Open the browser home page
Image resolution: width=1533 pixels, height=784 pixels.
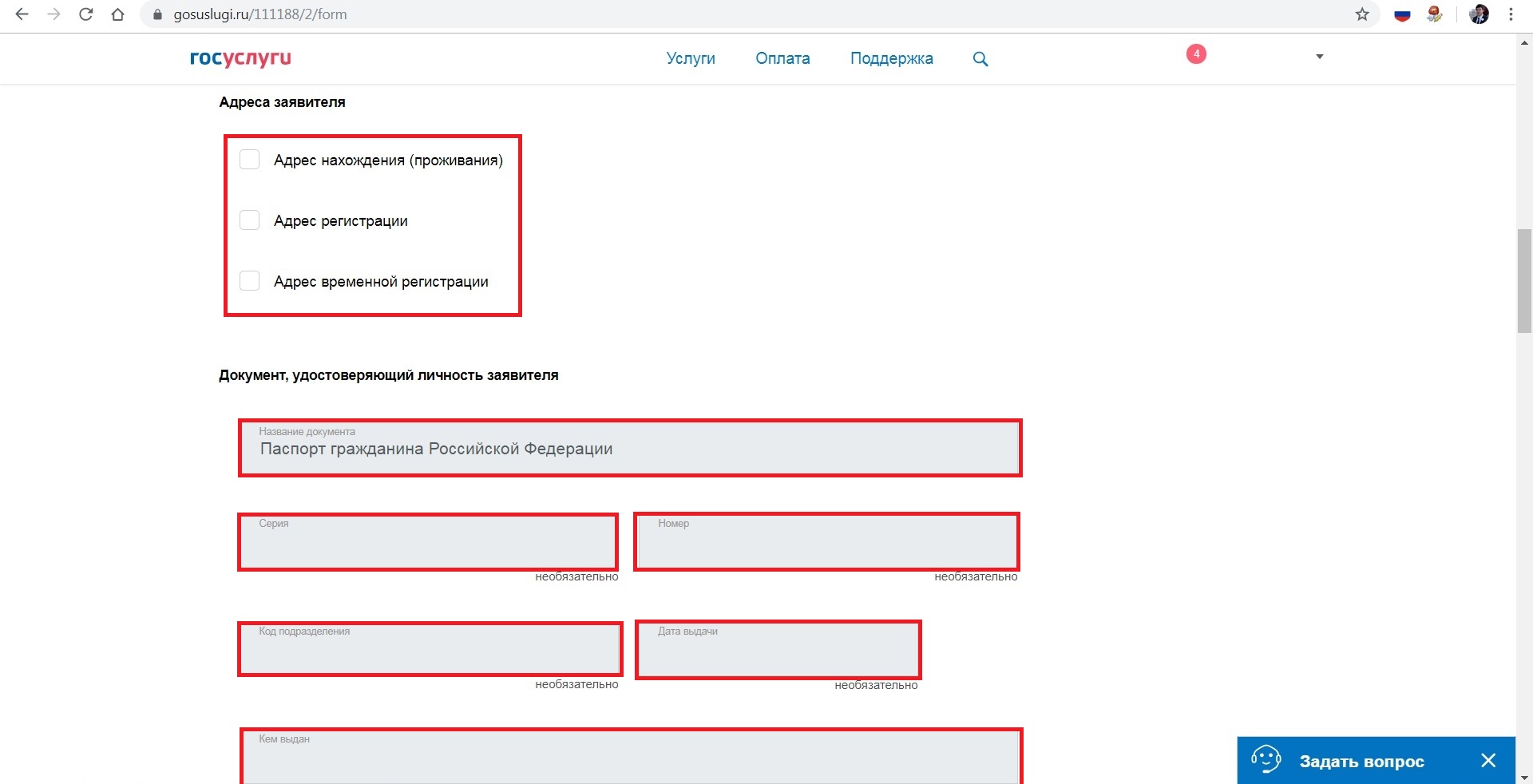point(117,14)
